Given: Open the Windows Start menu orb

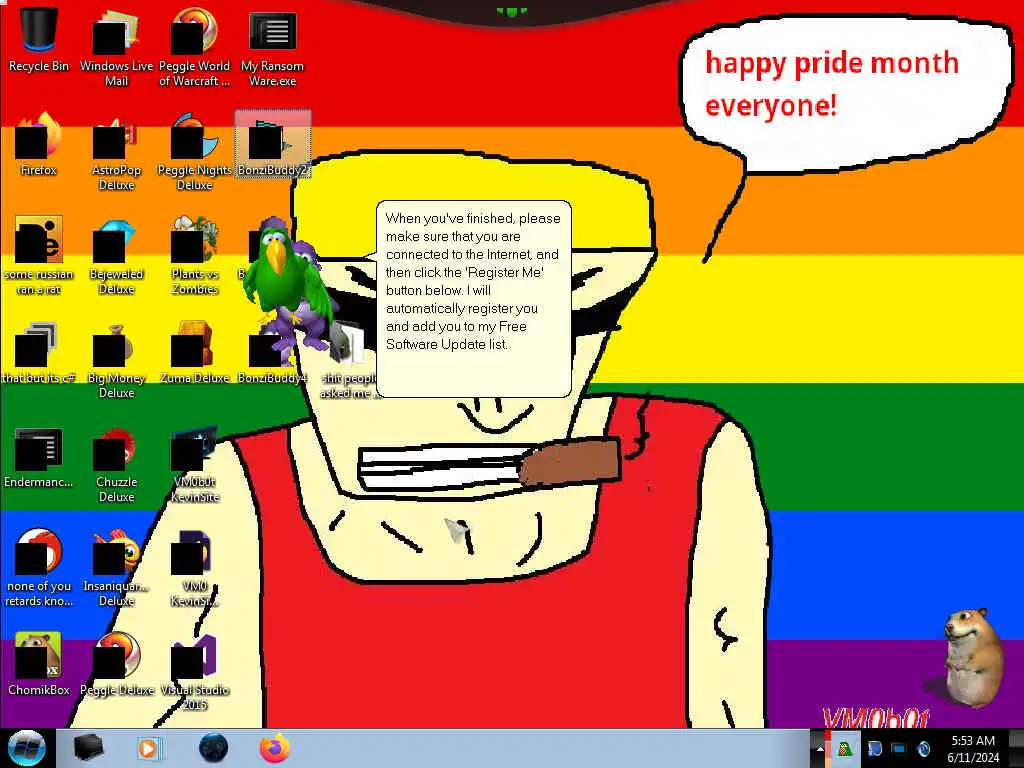Looking at the screenshot, I should tap(26, 748).
